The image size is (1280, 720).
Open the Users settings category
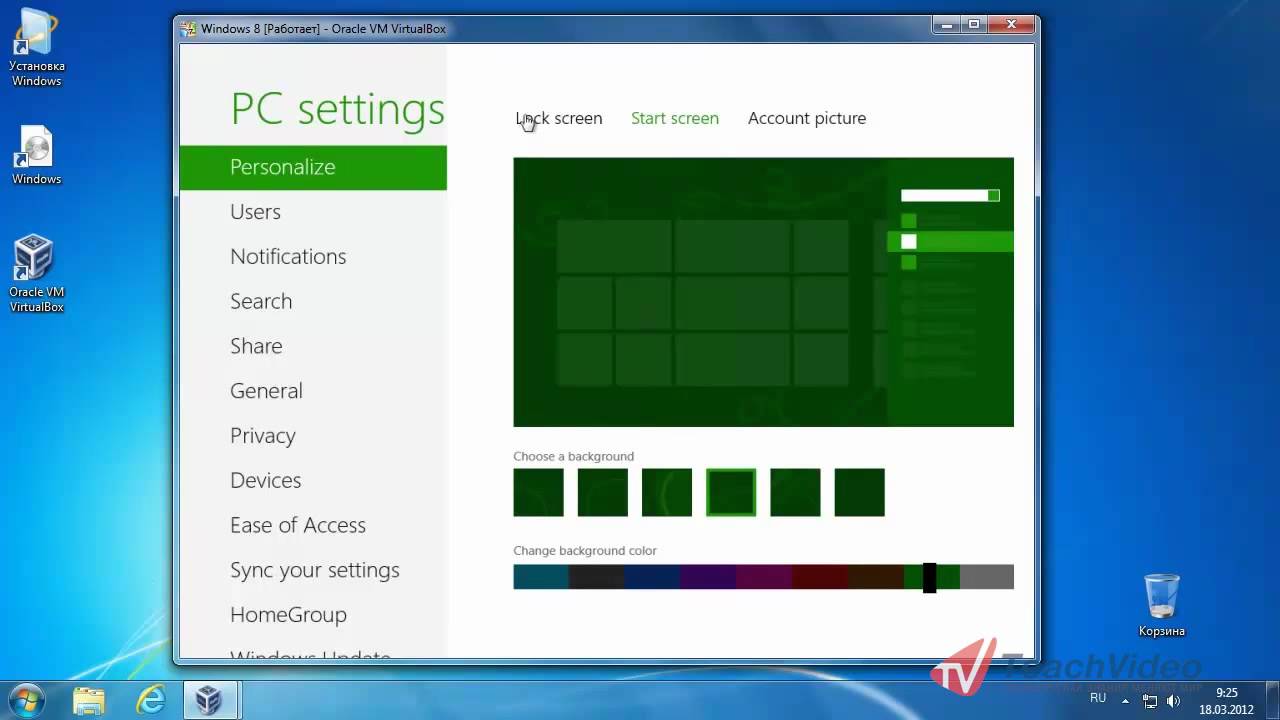click(x=255, y=212)
